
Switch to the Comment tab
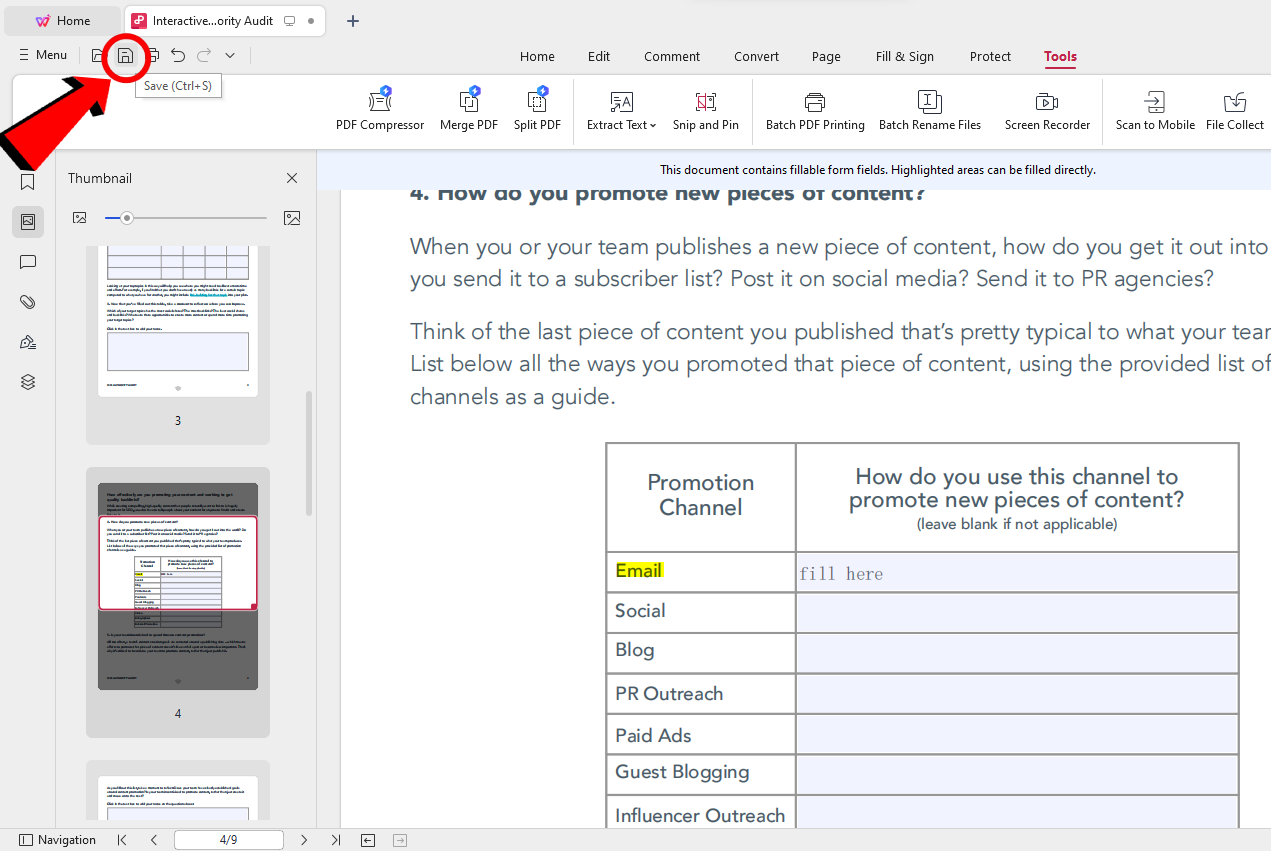point(671,57)
